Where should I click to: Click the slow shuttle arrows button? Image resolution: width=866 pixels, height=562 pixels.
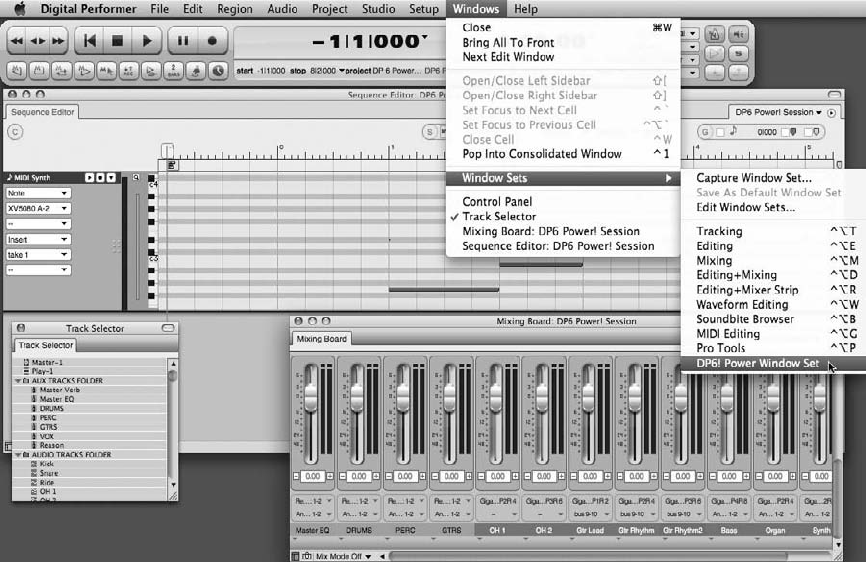pos(38,41)
